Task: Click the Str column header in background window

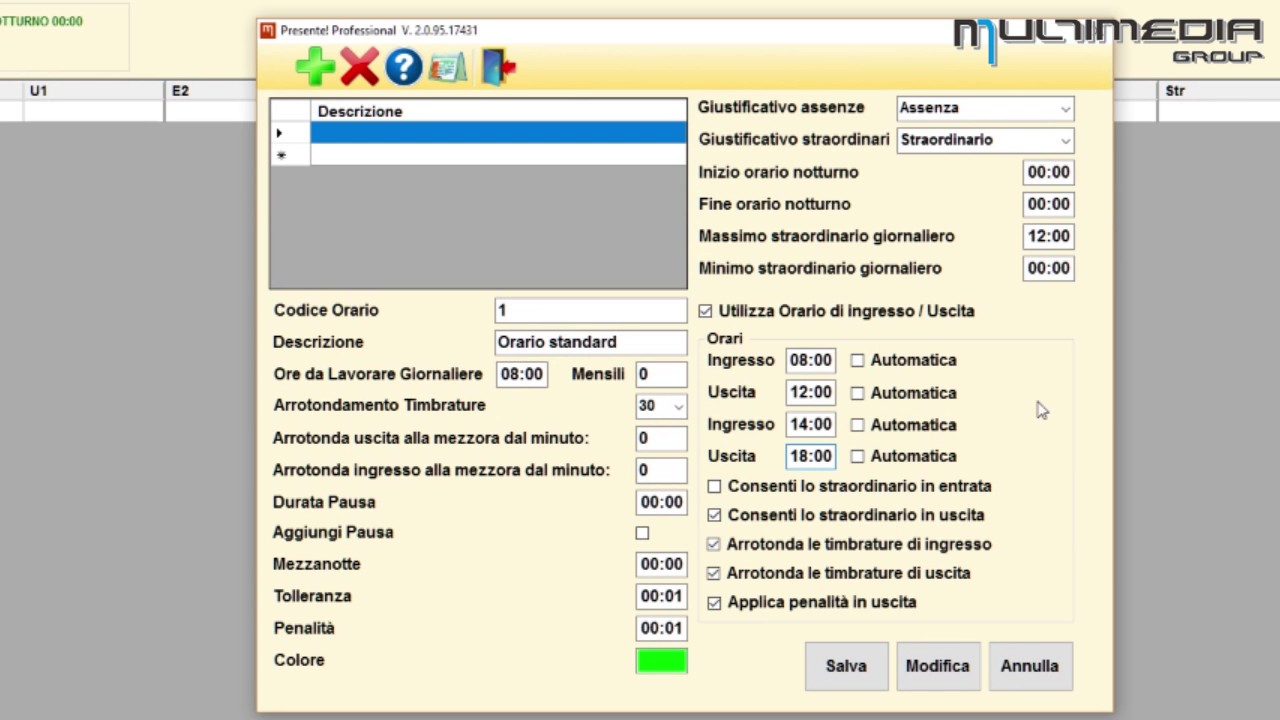Action: (x=1218, y=91)
